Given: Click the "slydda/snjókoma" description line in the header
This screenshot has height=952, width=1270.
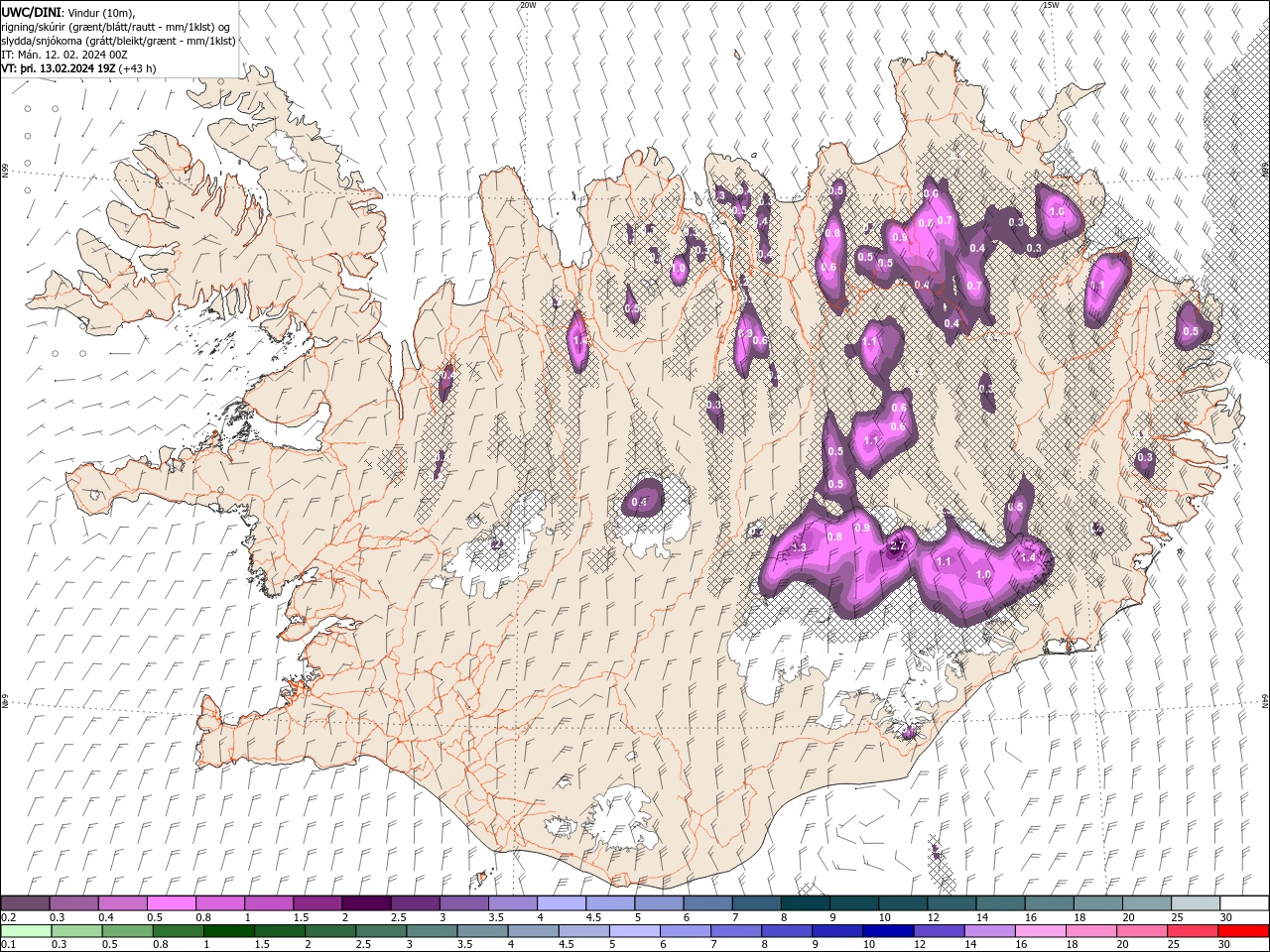Looking at the screenshot, I should [x=119, y=41].
